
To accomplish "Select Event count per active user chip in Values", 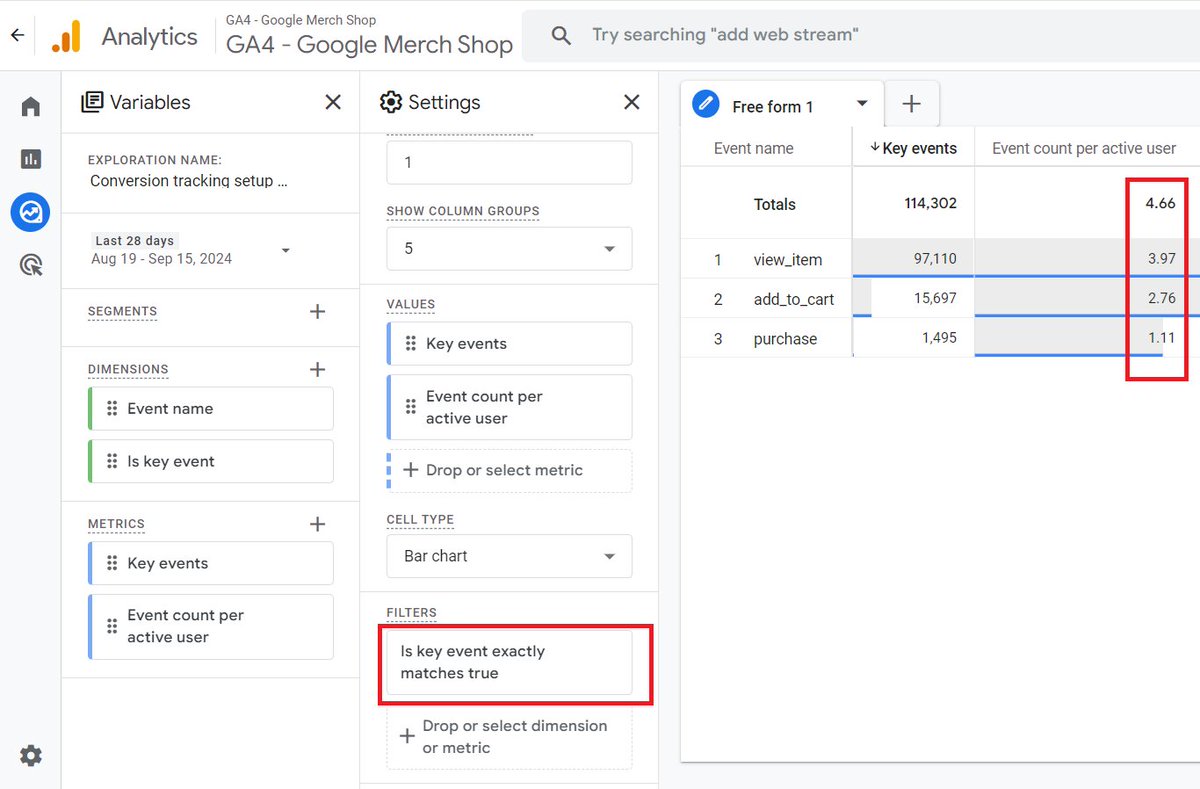I will tap(509, 407).
